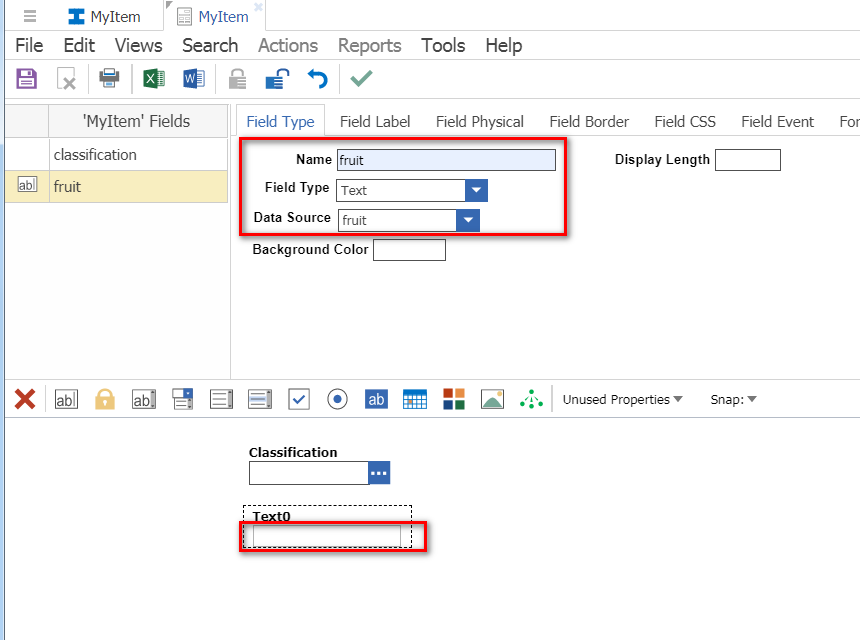This screenshot has width=860, height=640.
Task: Click the yellow padlock password field icon
Action: click(105, 399)
